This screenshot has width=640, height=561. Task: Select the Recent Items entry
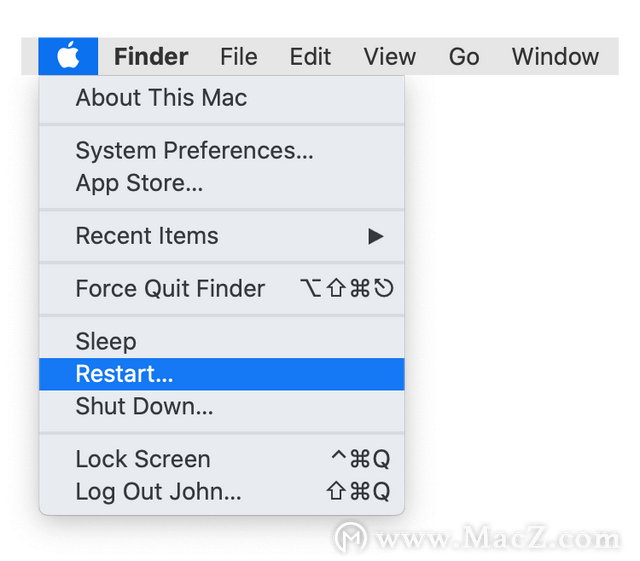tap(222, 236)
